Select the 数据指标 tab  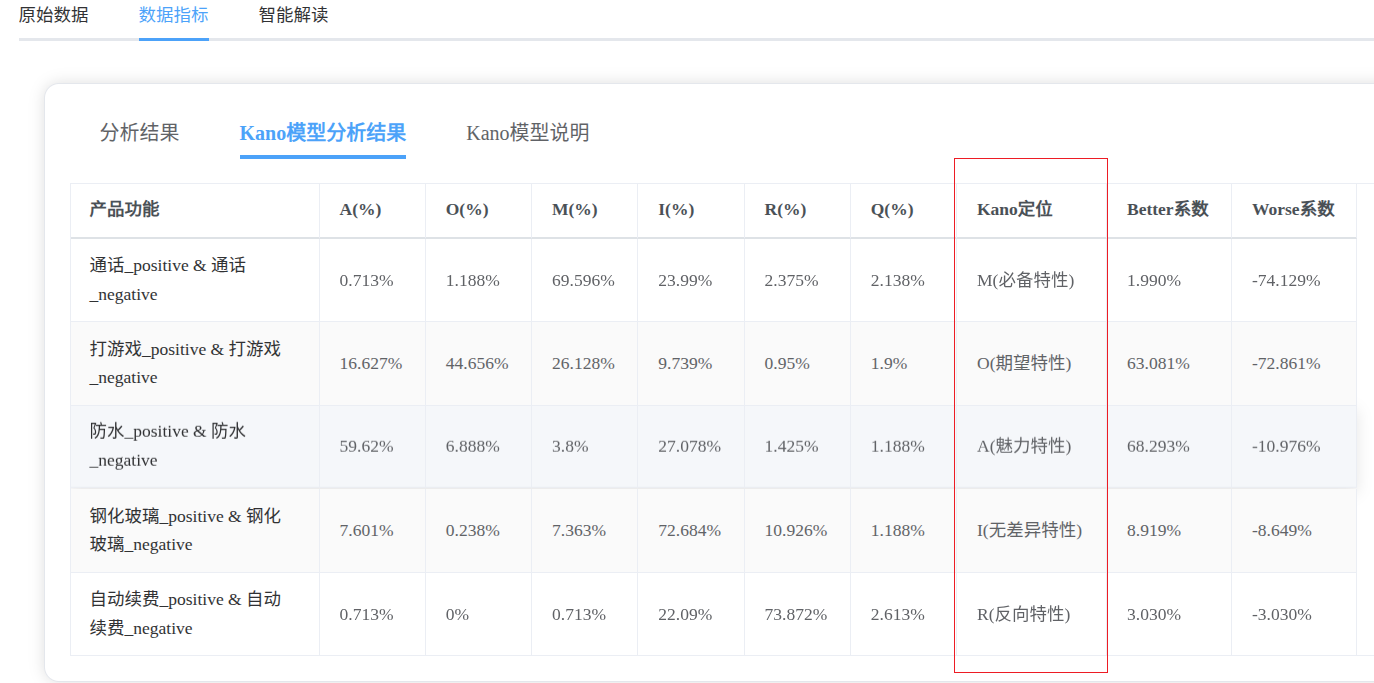[173, 15]
